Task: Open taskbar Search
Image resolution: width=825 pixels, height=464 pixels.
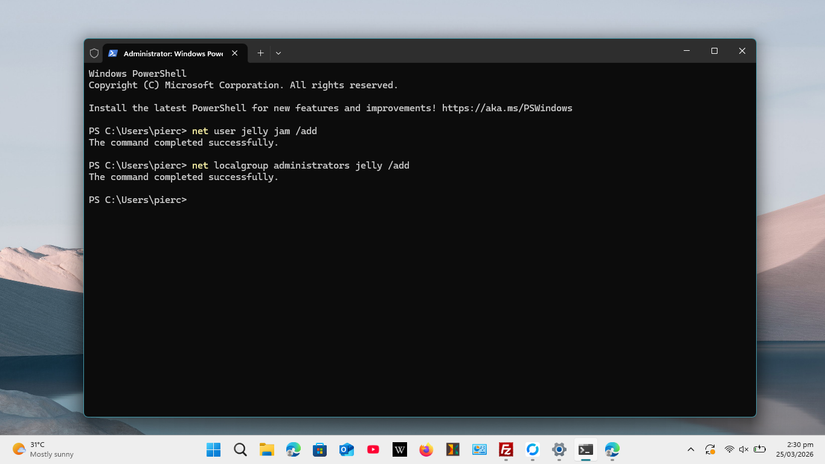Action: (x=240, y=449)
